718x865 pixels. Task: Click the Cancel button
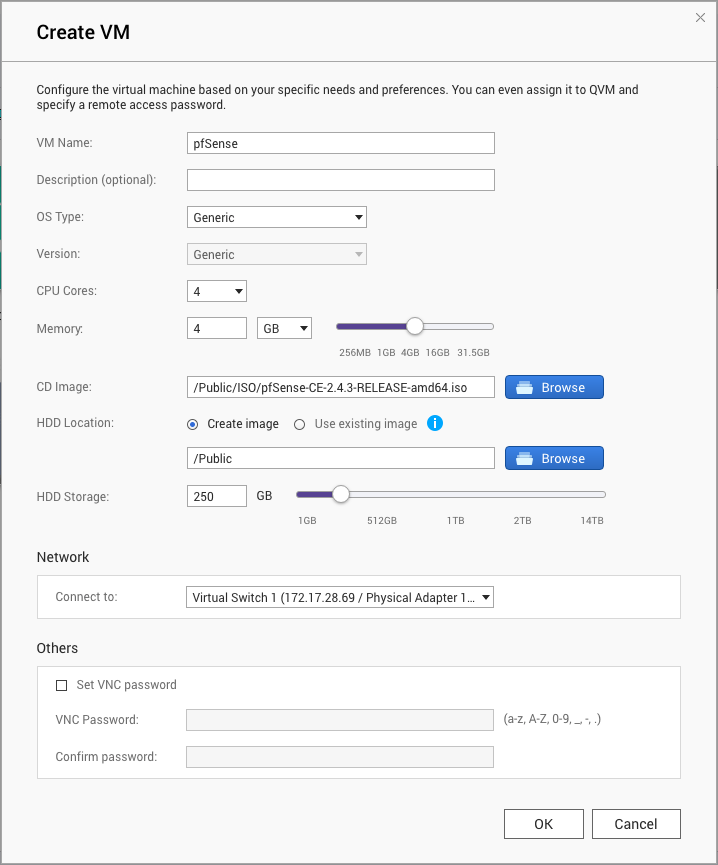(x=636, y=824)
